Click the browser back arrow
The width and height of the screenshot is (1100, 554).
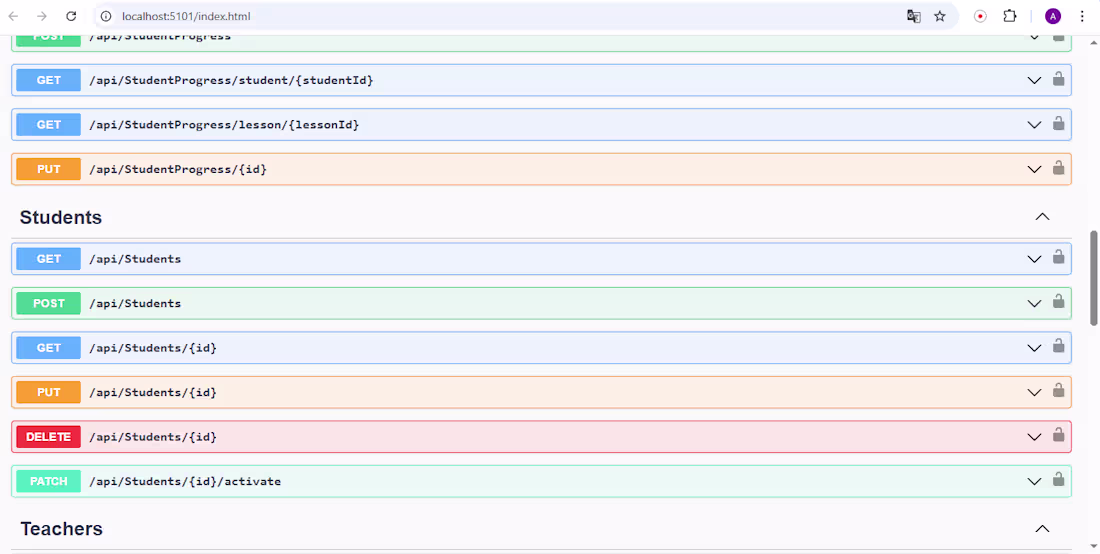point(13,16)
